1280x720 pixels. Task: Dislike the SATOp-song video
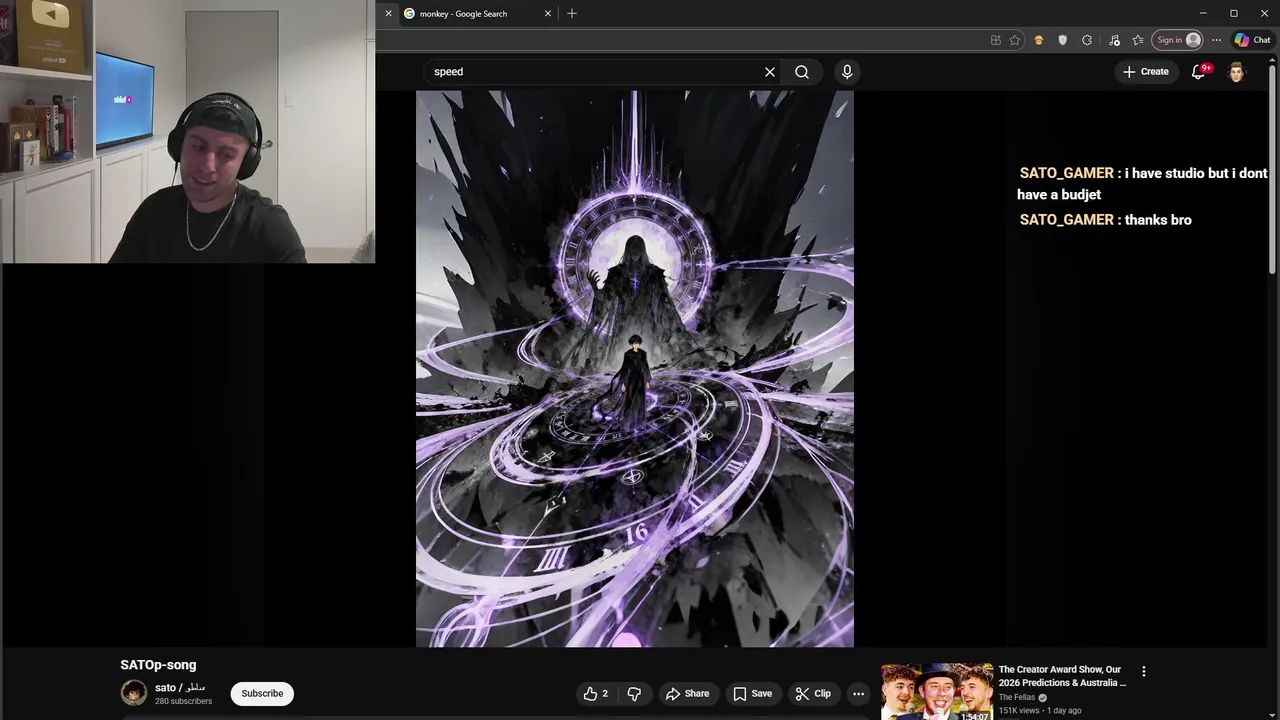[x=634, y=694]
